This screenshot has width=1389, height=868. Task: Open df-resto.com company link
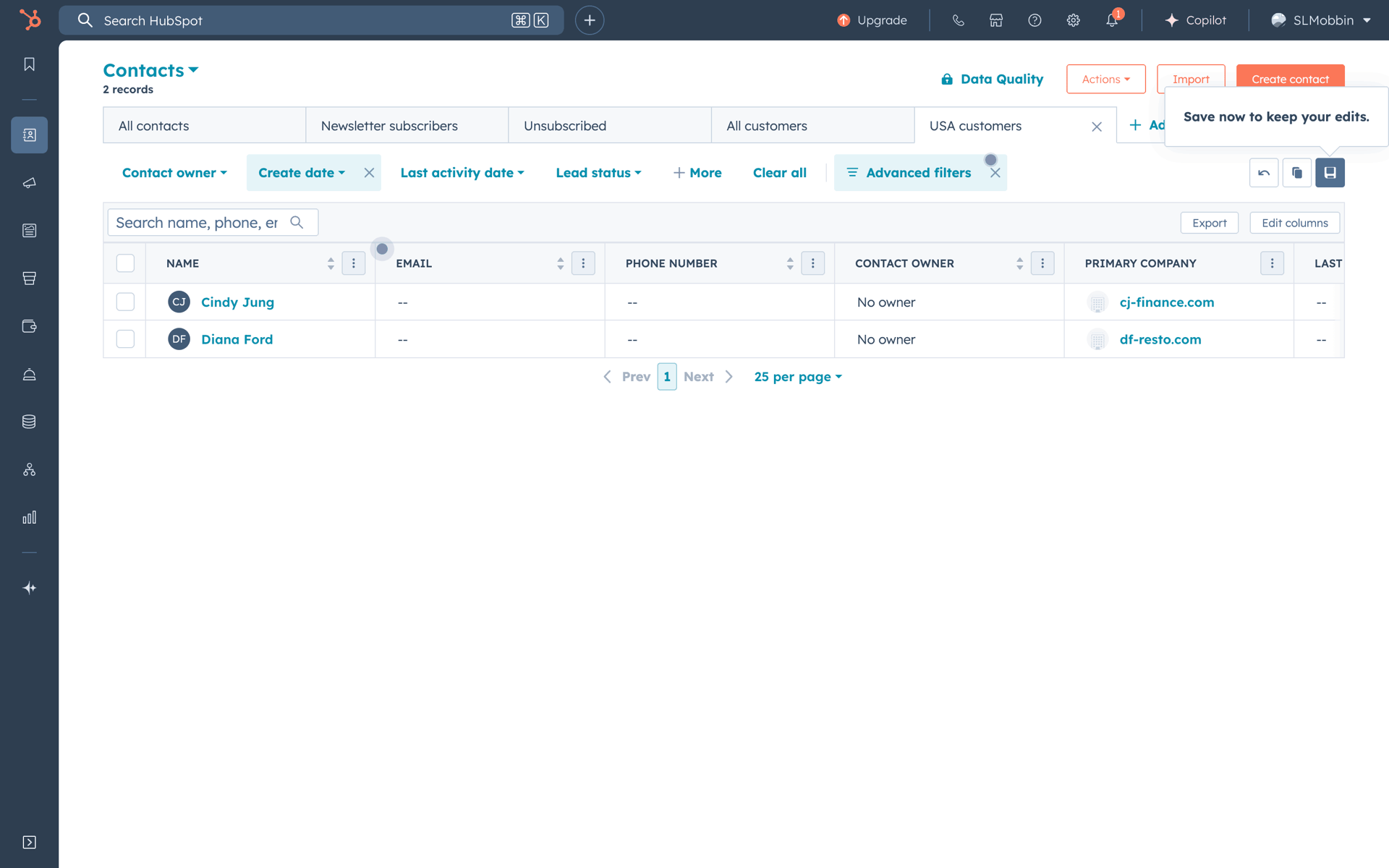[1160, 339]
